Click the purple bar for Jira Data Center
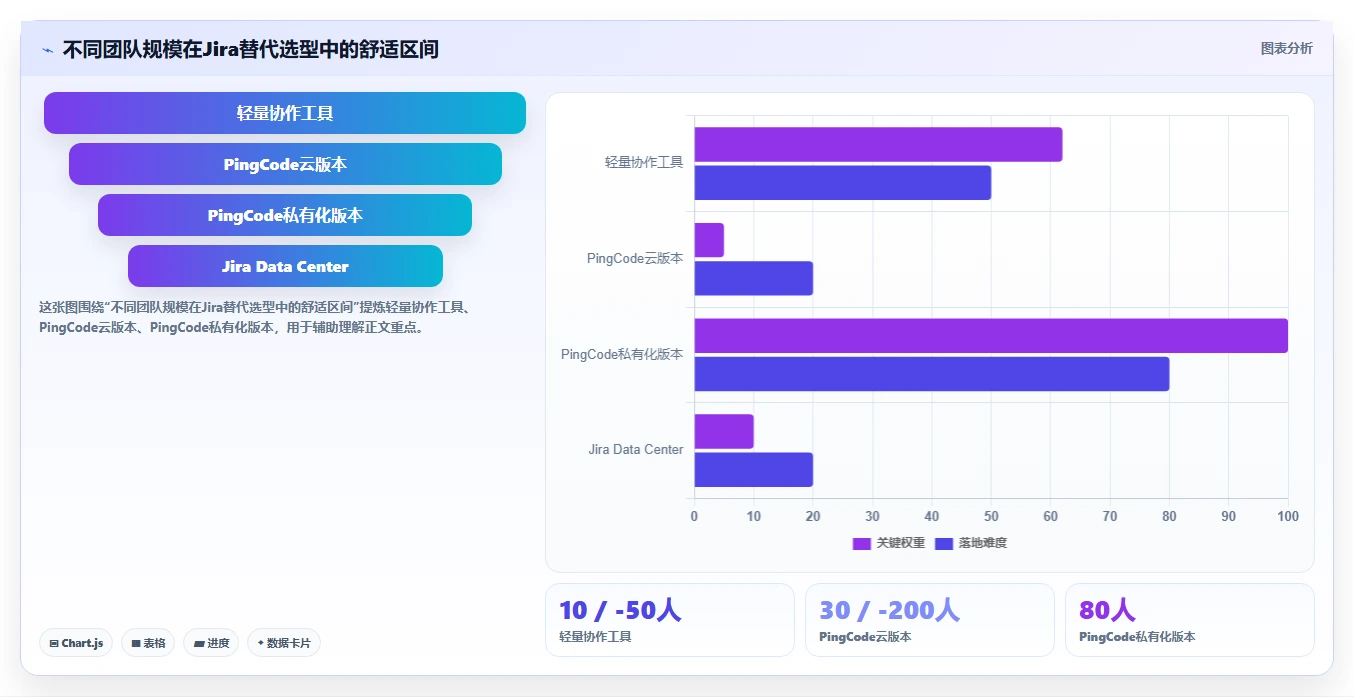 (x=724, y=431)
